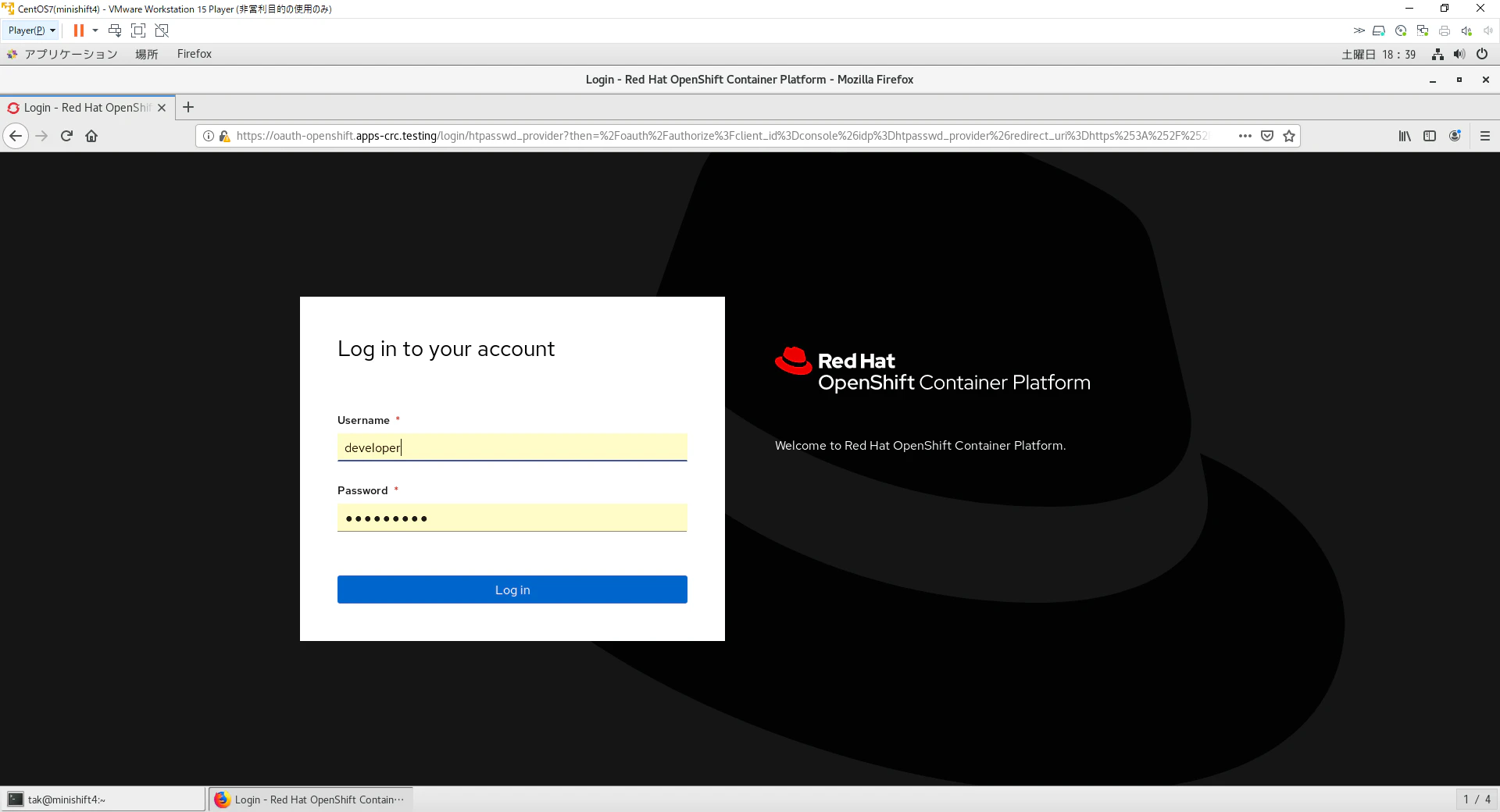Click the blue Log in button
Image resolution: width=1500 pixels, height=812 pixels.
tap(512, 589)
